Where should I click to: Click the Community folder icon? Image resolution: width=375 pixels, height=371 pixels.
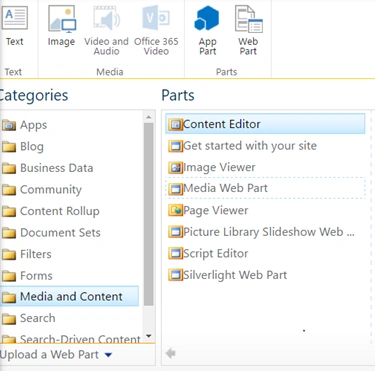[9, 190]
